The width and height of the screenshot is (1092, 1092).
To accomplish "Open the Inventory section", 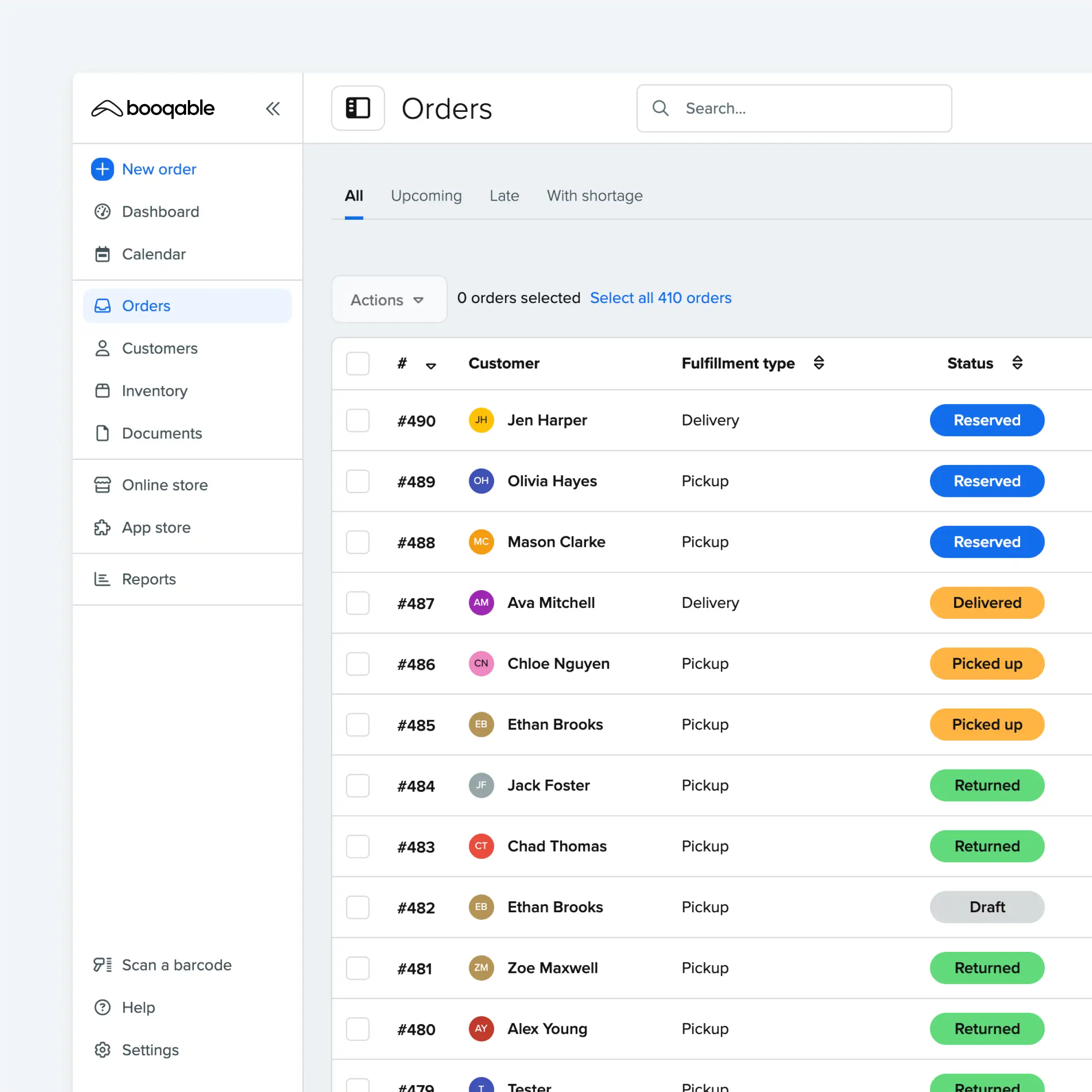I will click(154, 390).
